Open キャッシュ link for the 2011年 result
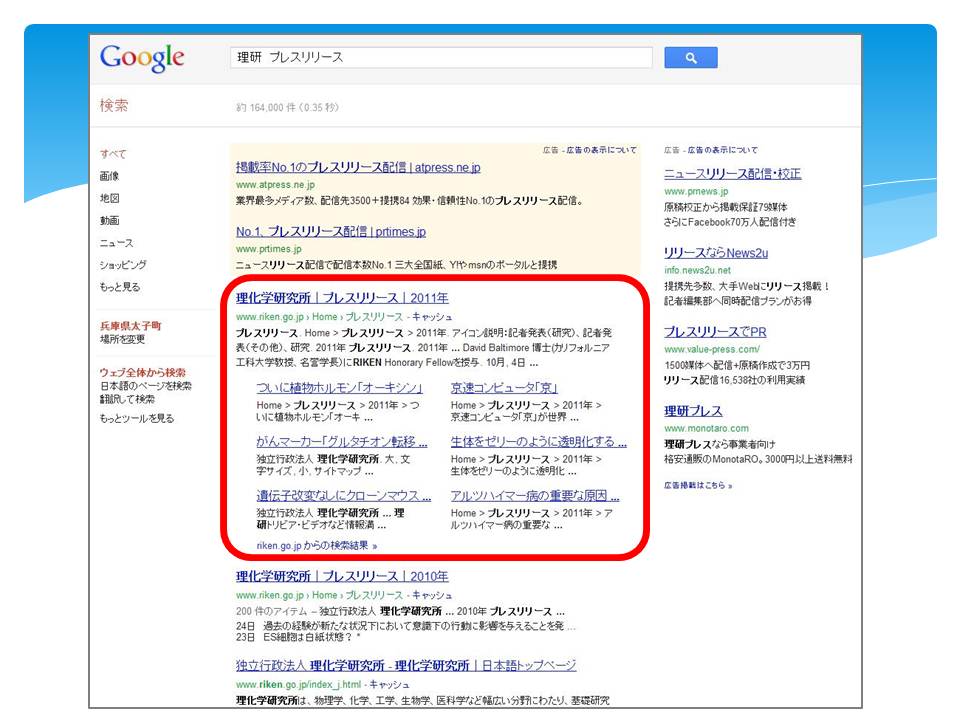The image size is (960, 720). [432, 317]
